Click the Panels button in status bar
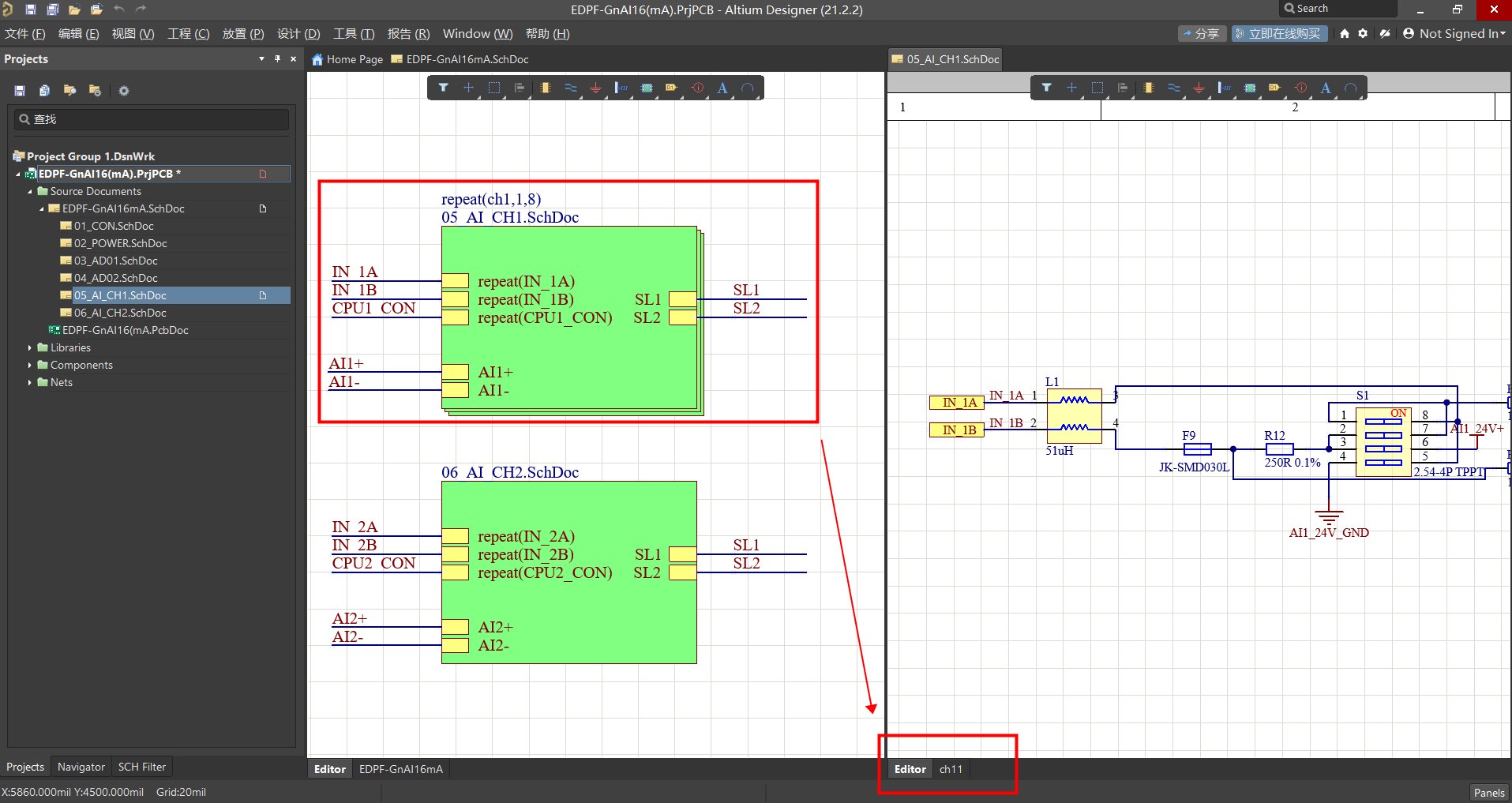This screenshot has width=1512, height=803. [1488, 793]
